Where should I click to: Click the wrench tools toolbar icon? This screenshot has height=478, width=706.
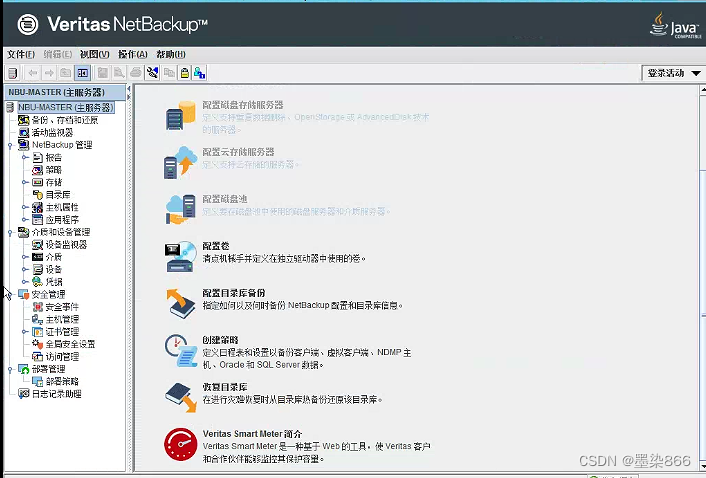[153, 73]
